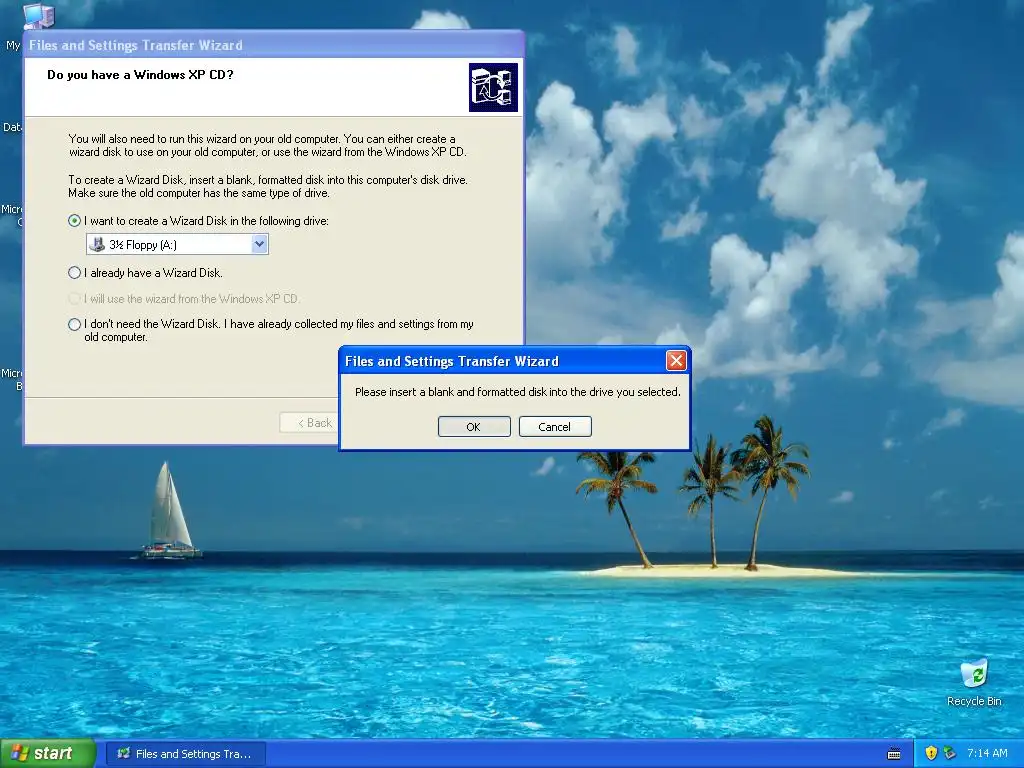Click the 'Do you have a Windows XP CD?' heading
Image resolution: width=1024 pixels, height=768 pixels.
pyautogui.click(x=140, y=75)
